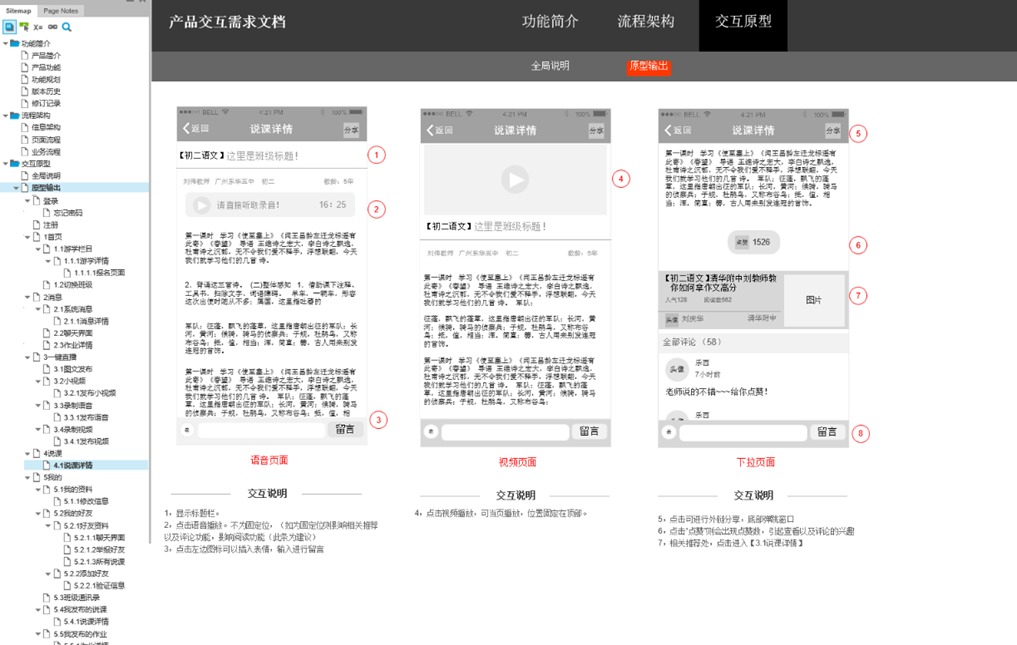
Task: Open the 全局说明 sub-navigation item
Action: (550, 66)
